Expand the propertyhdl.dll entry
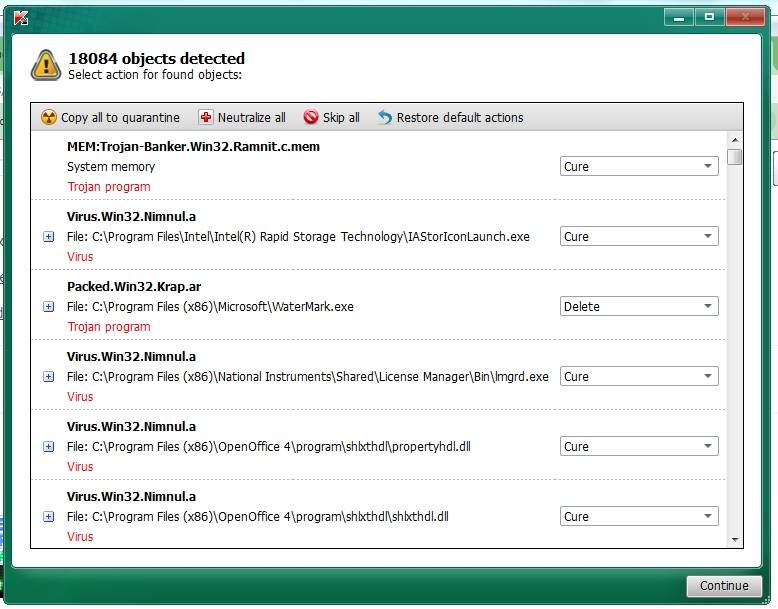Screen dimensions: 778x609 [49, 447]
